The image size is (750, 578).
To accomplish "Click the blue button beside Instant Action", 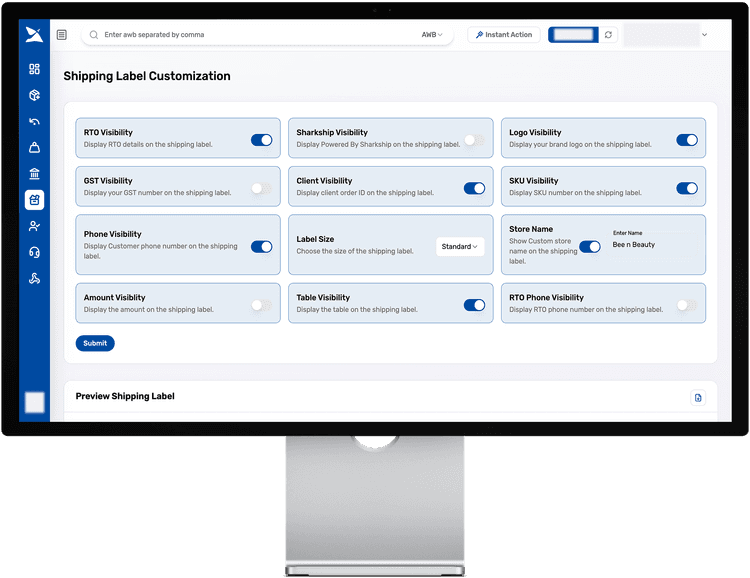I will point(573,34).
